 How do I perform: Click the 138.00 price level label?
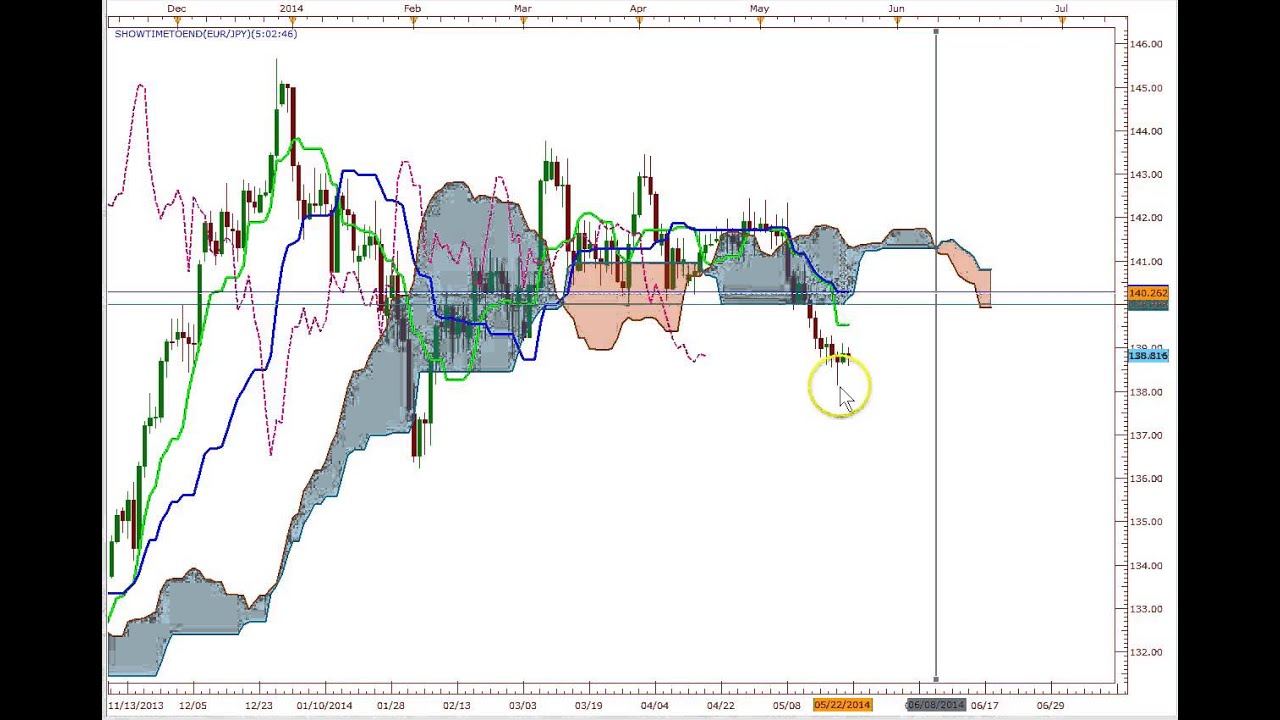pyautogui.click(x=1145, y=392)
